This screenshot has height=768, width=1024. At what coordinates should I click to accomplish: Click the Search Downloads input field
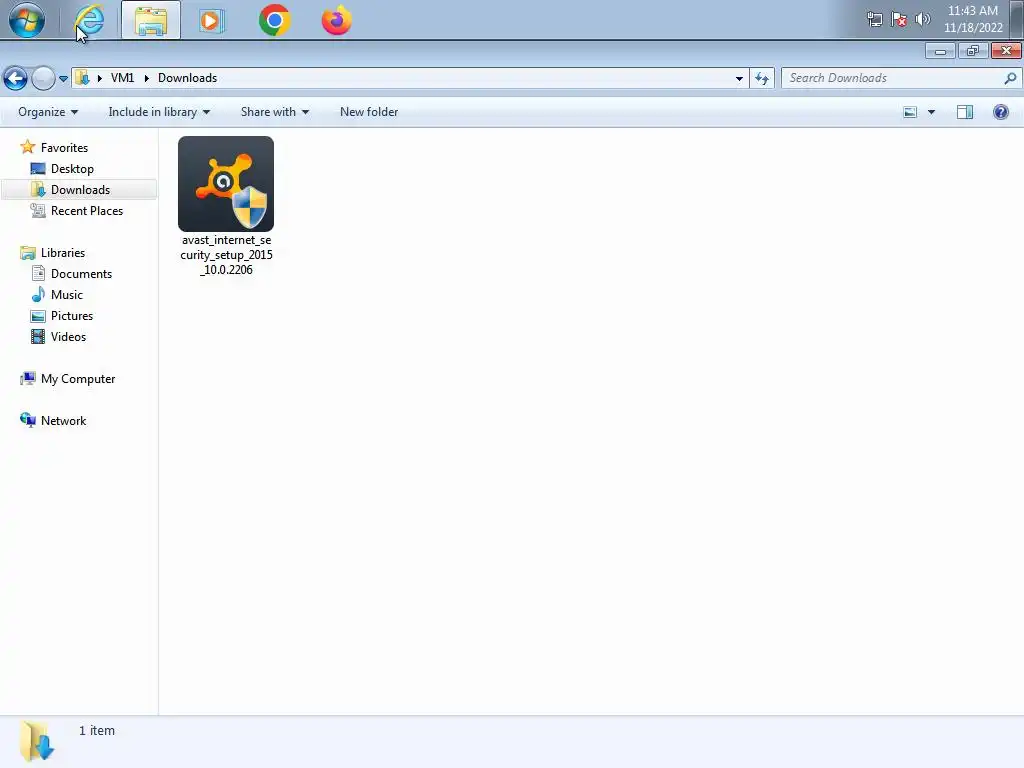click(900, 78)
